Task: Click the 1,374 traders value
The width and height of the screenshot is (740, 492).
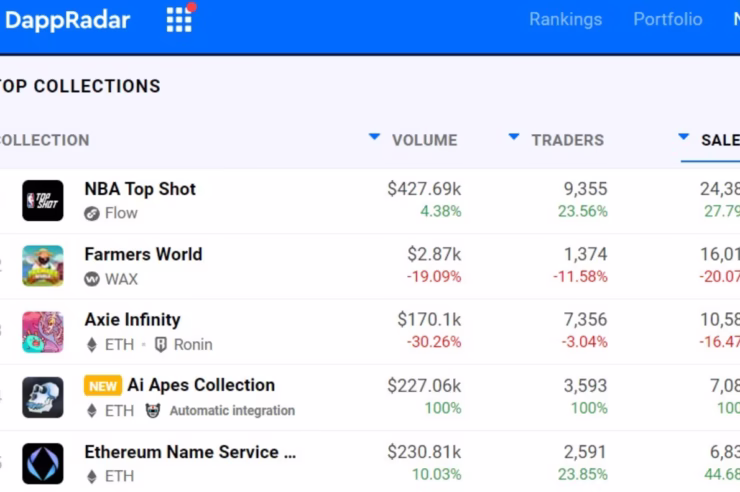Action: point(585,254)
